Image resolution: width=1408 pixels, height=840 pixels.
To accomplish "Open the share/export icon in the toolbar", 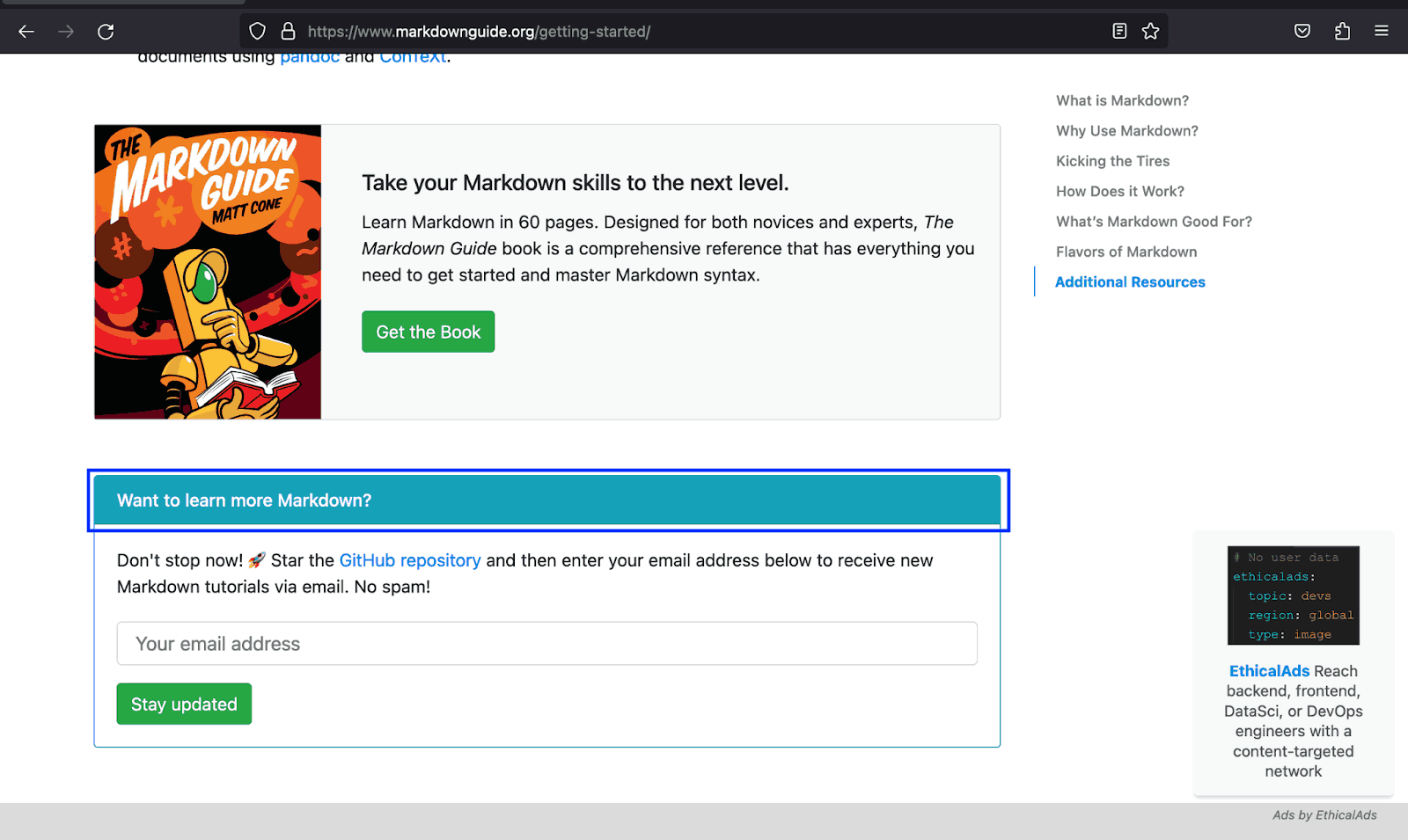I will pyautogui.click(x=1342, y=31).
